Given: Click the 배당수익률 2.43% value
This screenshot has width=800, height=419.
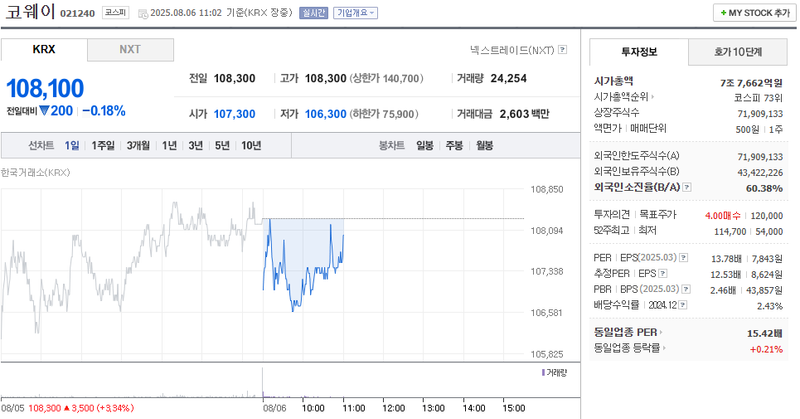Looking at the screenshot, I should point(770,306).
